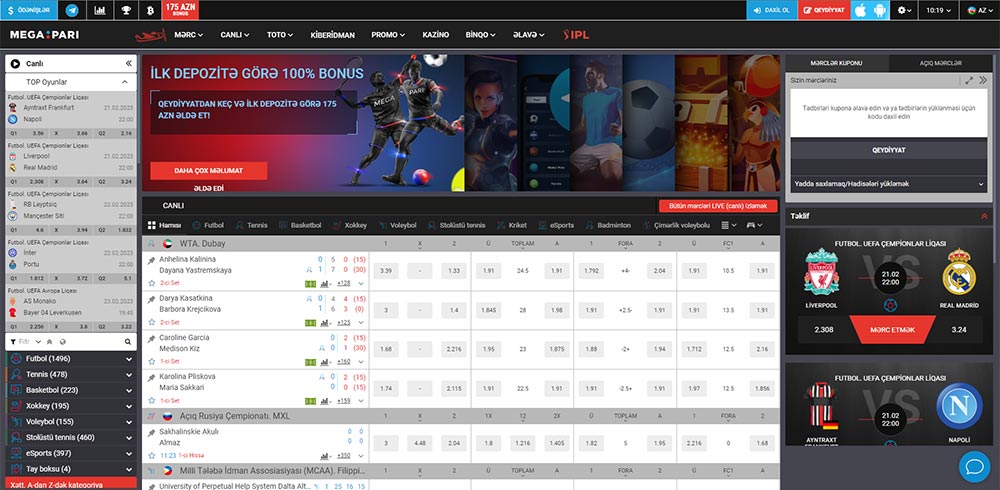Screen dimensions: 1000x490
Task: Pin the Kasatkina vs Krejcikova match
Action: [151, 298]
